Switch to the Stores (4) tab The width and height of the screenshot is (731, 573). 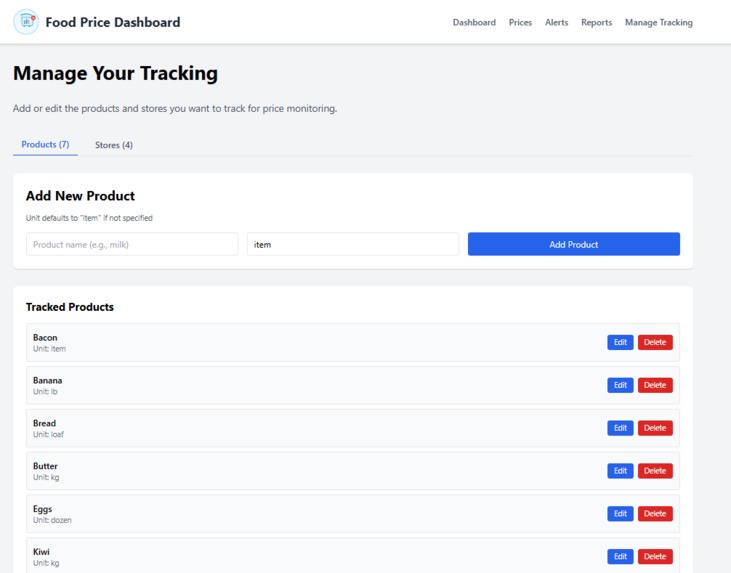click(x=114, y=145)
